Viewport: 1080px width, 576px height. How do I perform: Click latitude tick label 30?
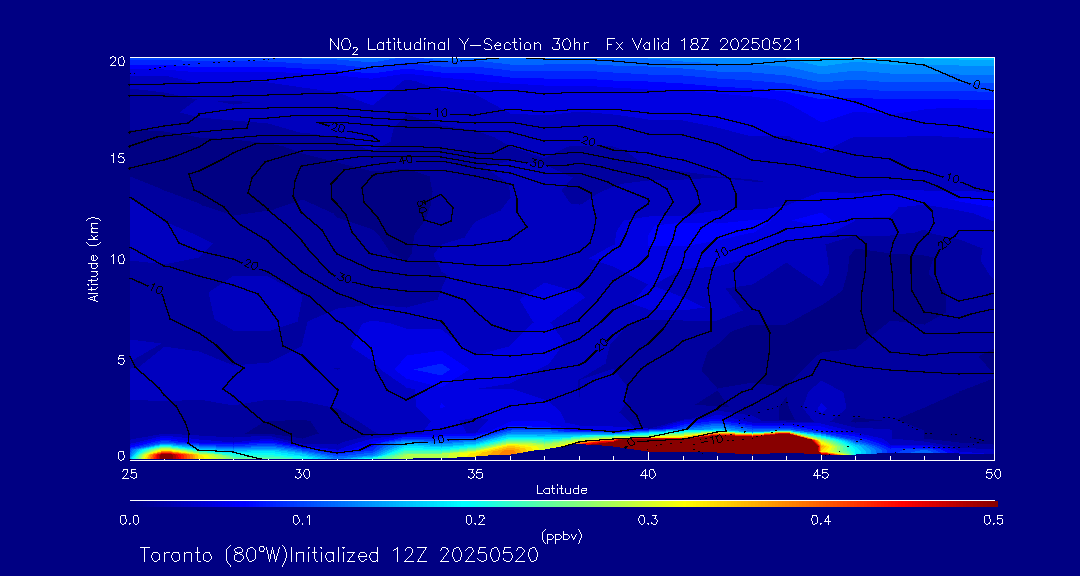click(x=302, y=474)
